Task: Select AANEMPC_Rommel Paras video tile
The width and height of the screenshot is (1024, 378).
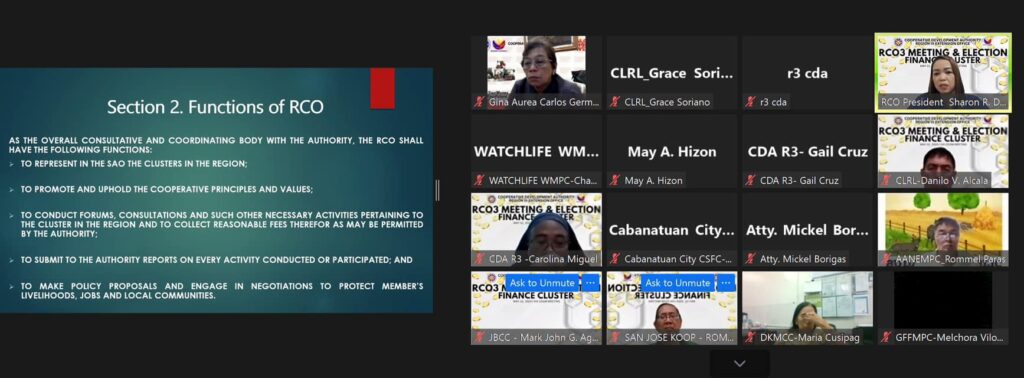Action: pyautogui.click(x=943, y=230)
